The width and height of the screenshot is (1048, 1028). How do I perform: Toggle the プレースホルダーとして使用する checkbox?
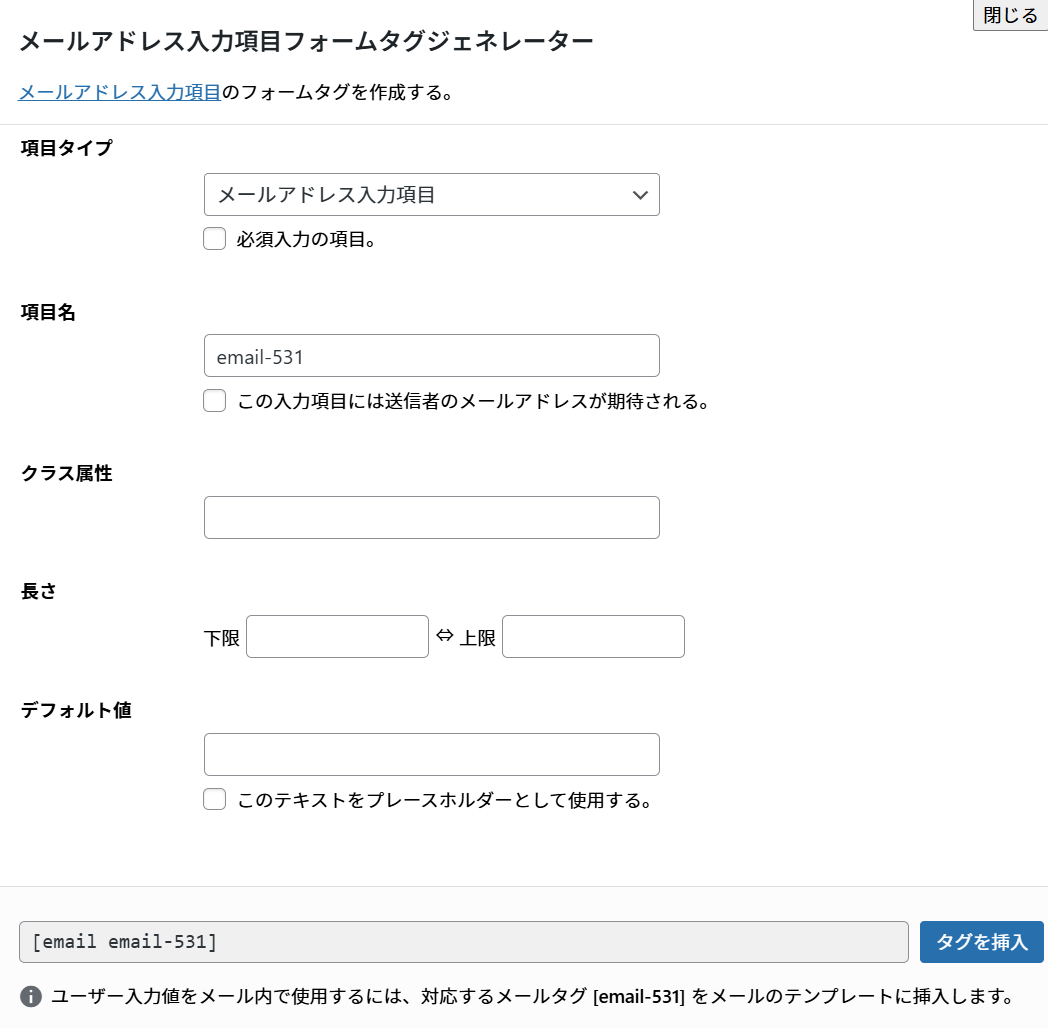[x=214, y=800]
